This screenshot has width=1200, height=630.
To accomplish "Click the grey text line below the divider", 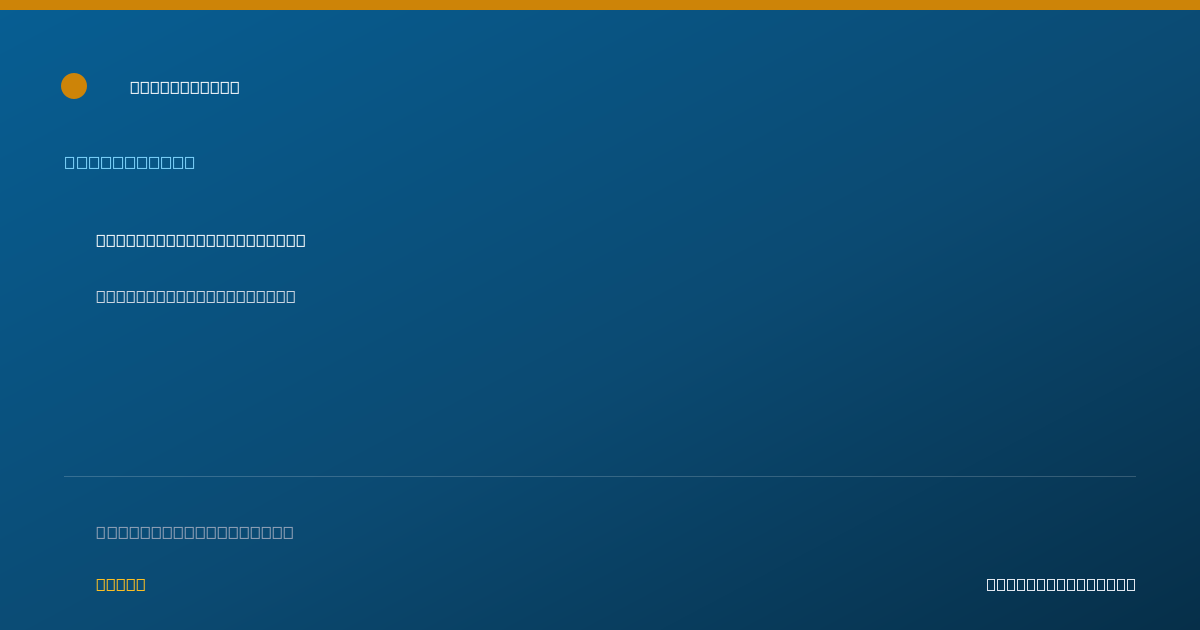I will pyautogui.click(x=195, y=532).
